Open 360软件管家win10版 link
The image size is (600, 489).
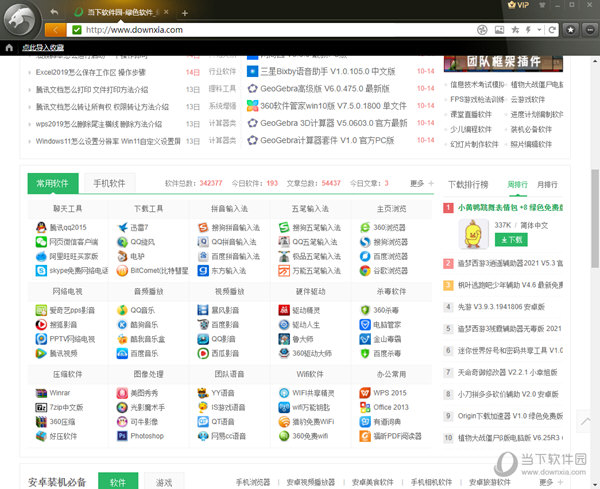click(333, 106)
